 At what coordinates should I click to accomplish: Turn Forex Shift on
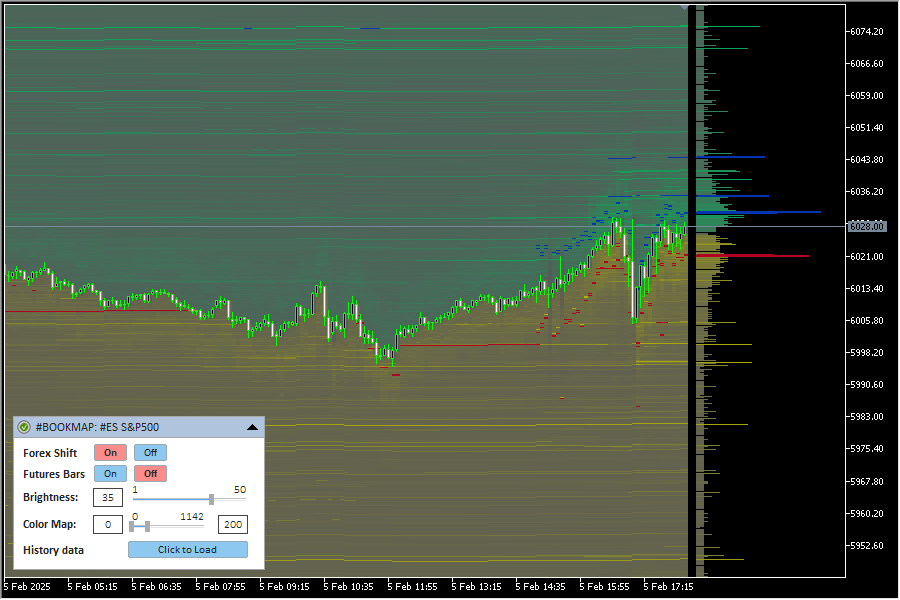[x=110, y=453]
